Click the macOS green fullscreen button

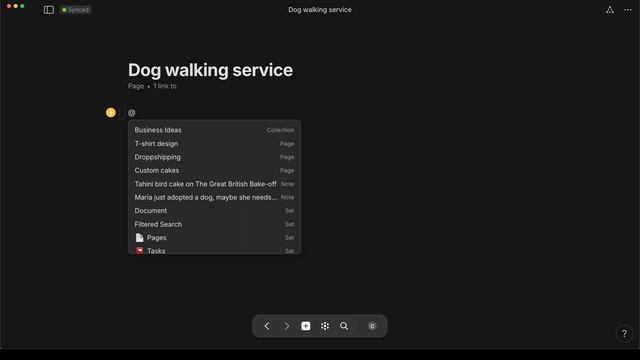point(22,6)
